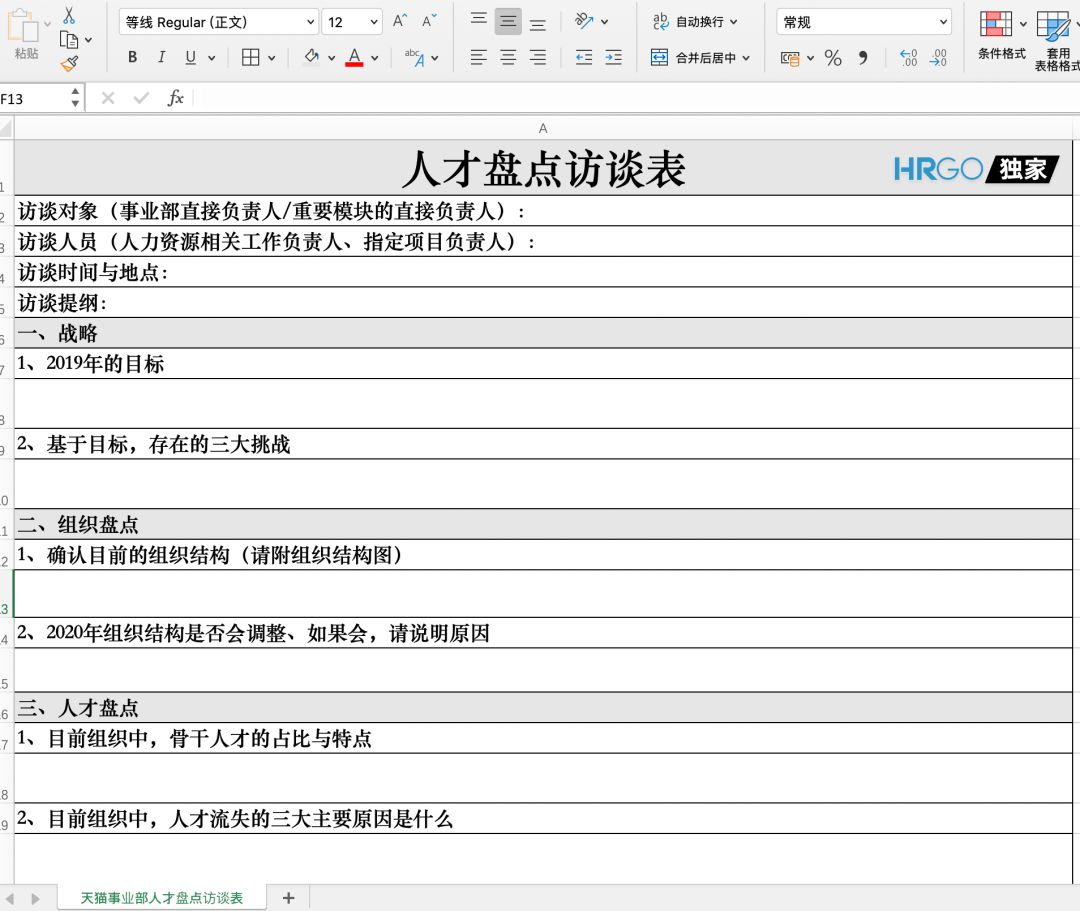The width and height of the screenshot is (1080, 911).
Task: Toggle Bold formatting
Action: pos(132,57)
